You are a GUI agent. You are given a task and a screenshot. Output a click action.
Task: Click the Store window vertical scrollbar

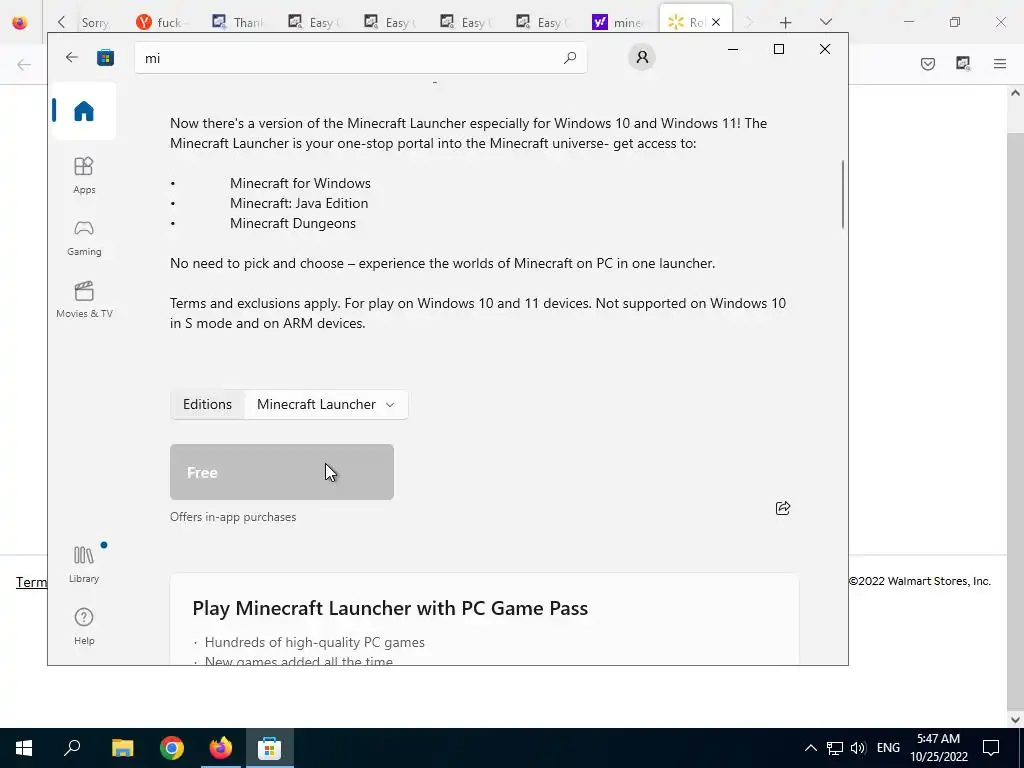[x=842, y=195]
